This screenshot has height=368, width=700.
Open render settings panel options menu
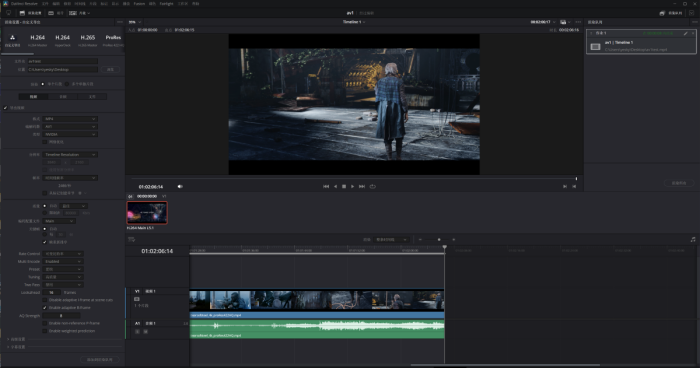(x=119, y=22)
